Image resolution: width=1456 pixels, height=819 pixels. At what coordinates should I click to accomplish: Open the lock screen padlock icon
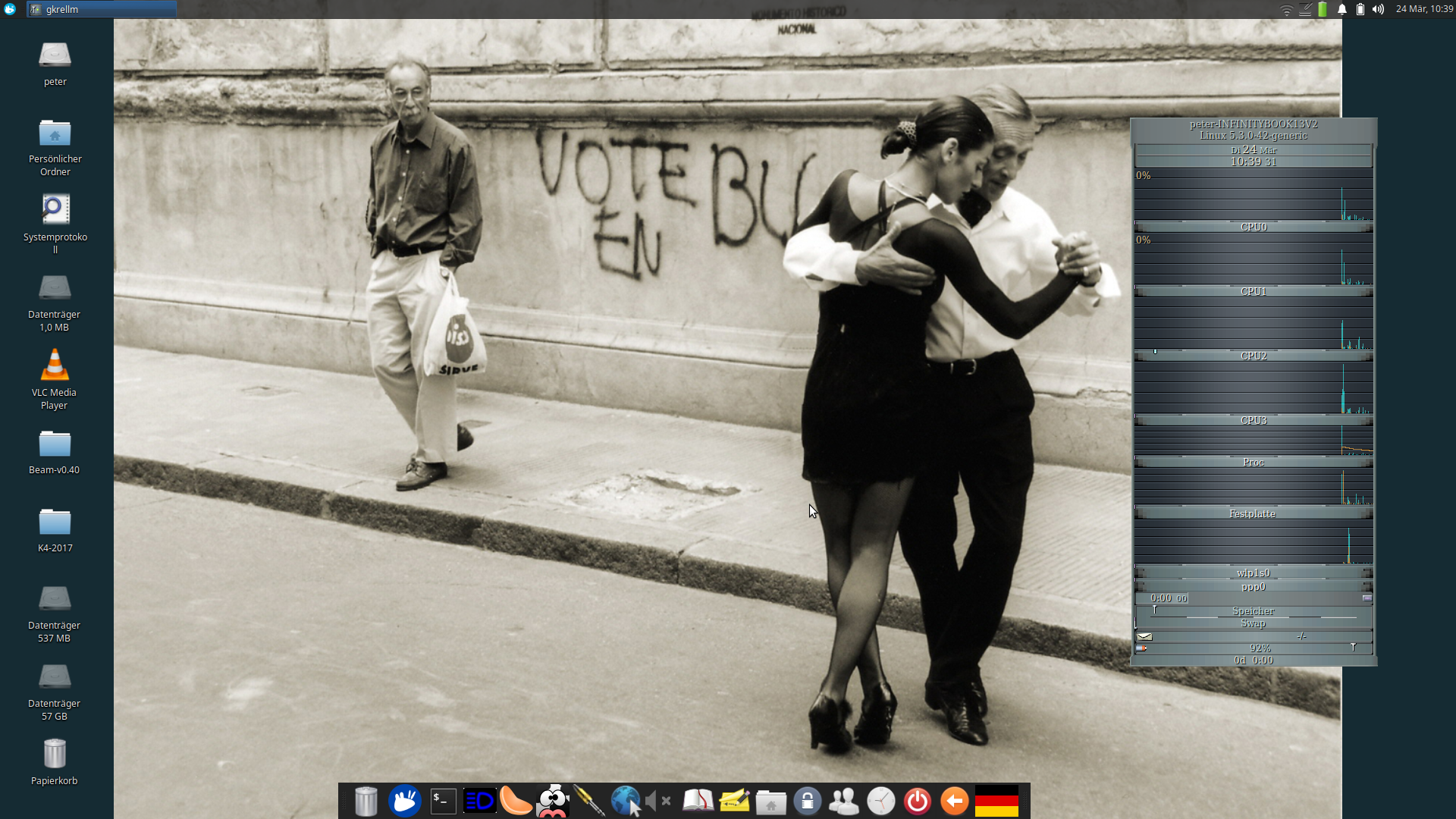807,801
